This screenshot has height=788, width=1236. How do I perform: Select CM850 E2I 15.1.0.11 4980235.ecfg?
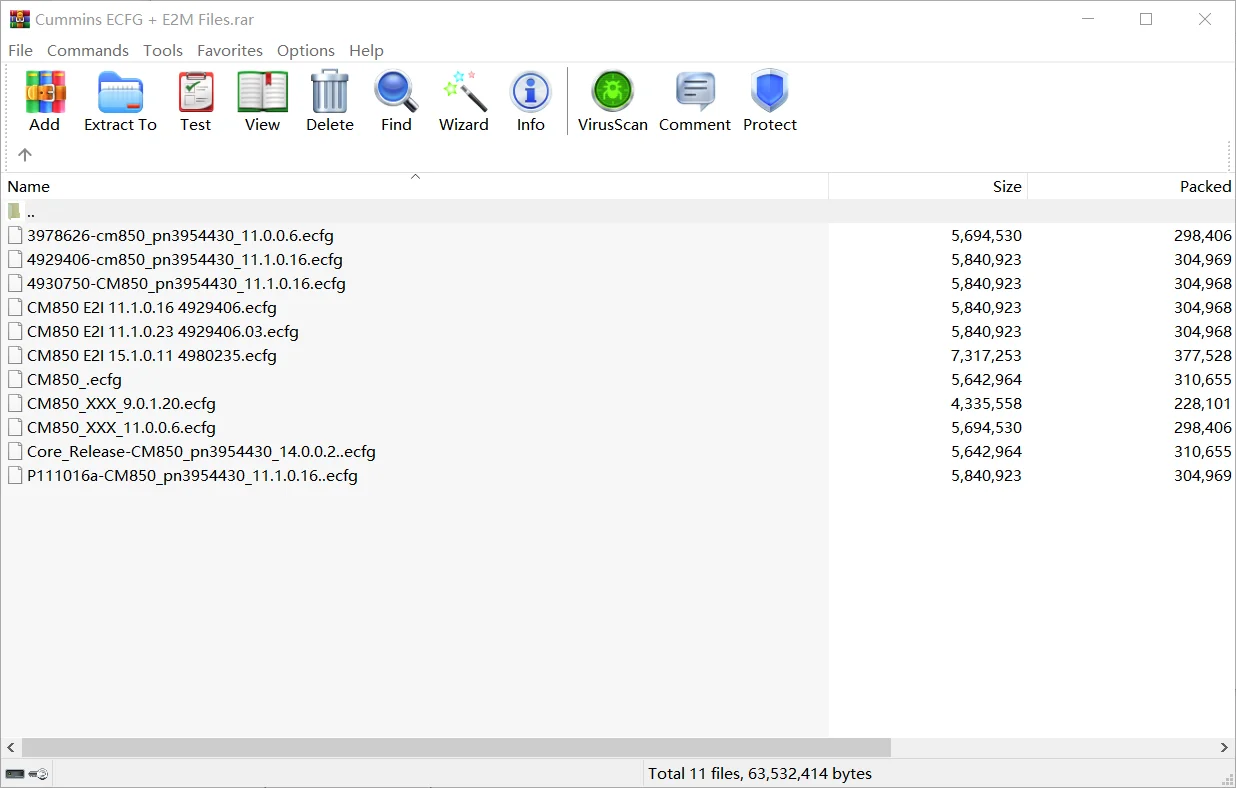[152, 356]
